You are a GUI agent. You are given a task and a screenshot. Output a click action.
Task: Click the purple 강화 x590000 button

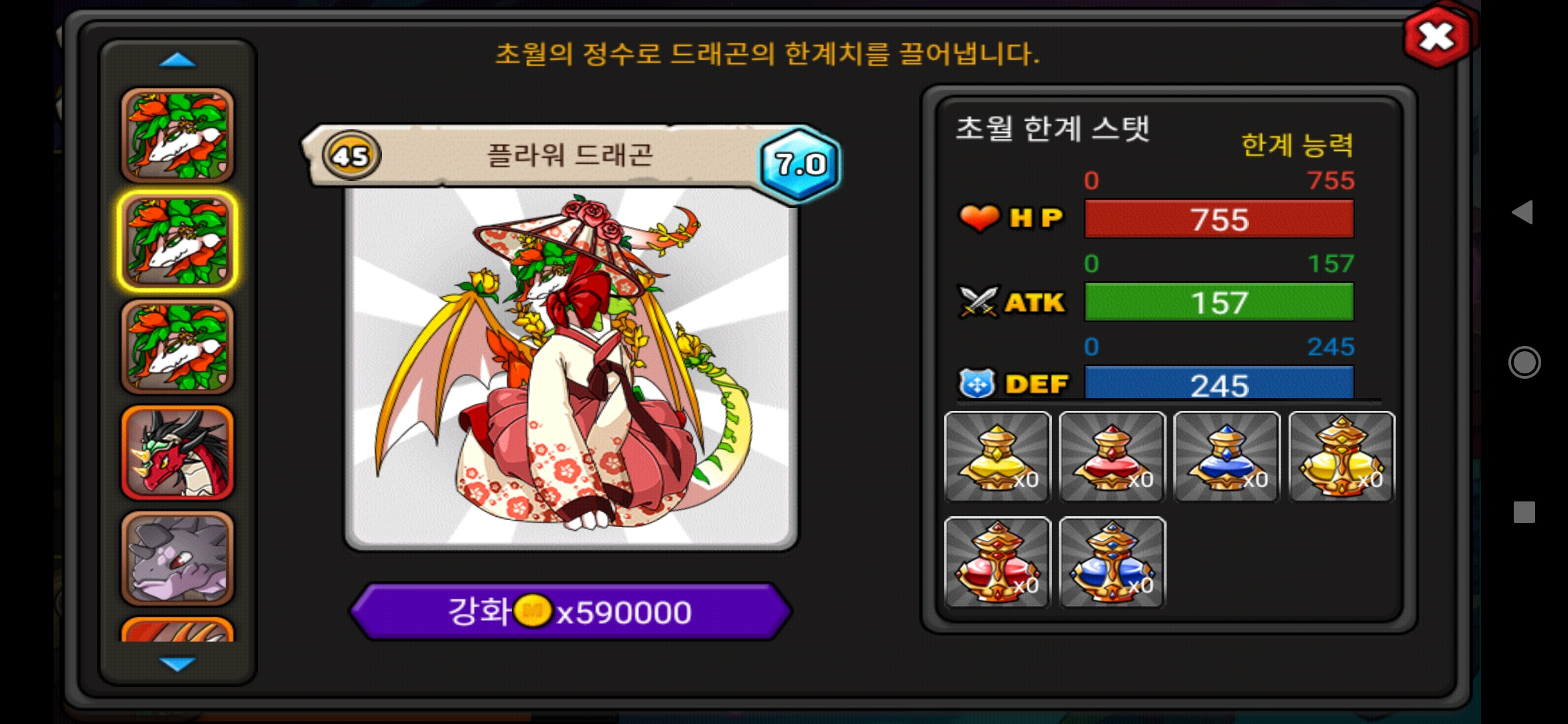point(571,611)
